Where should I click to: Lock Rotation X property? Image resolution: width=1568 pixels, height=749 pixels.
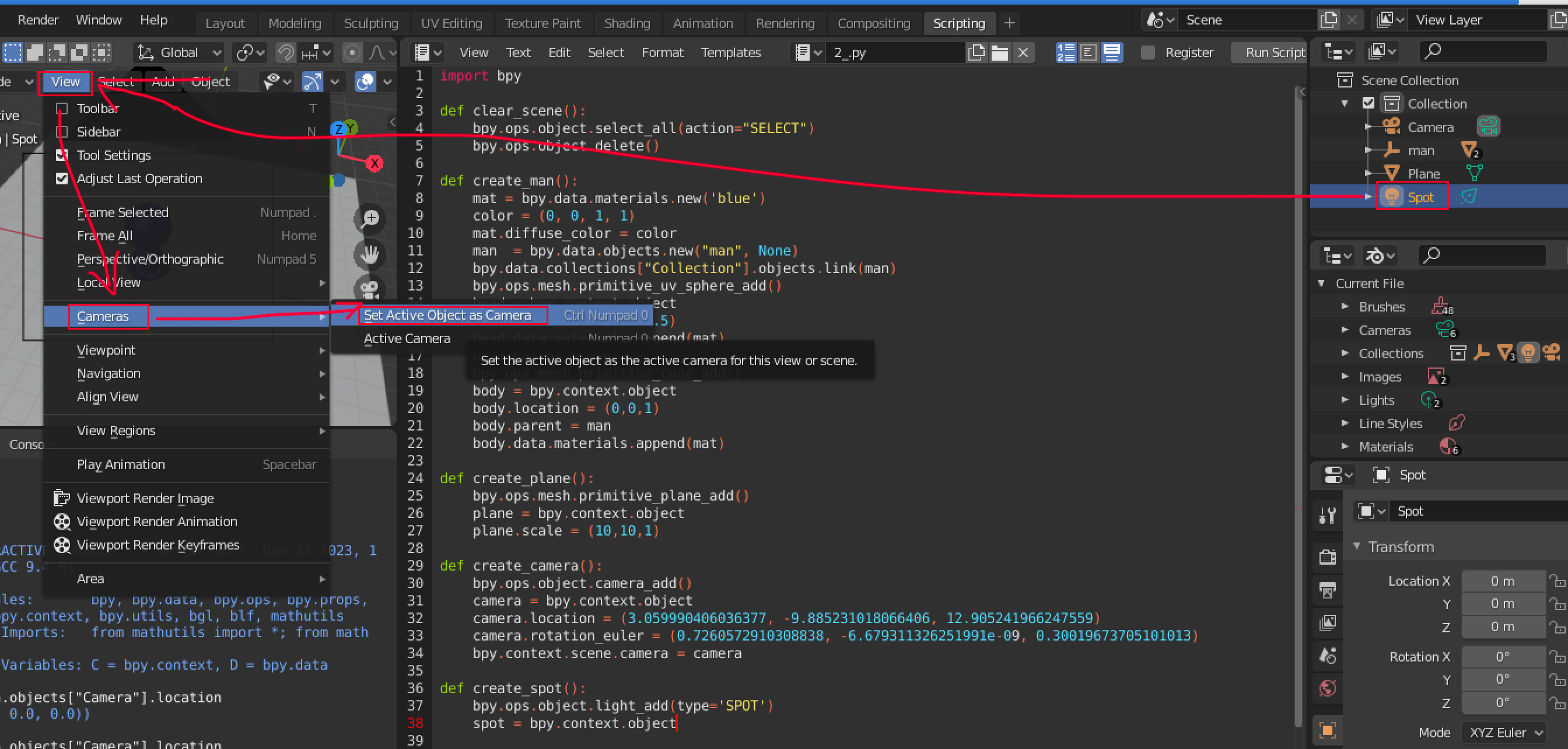pyautogui.click(x=1557, y=656)
